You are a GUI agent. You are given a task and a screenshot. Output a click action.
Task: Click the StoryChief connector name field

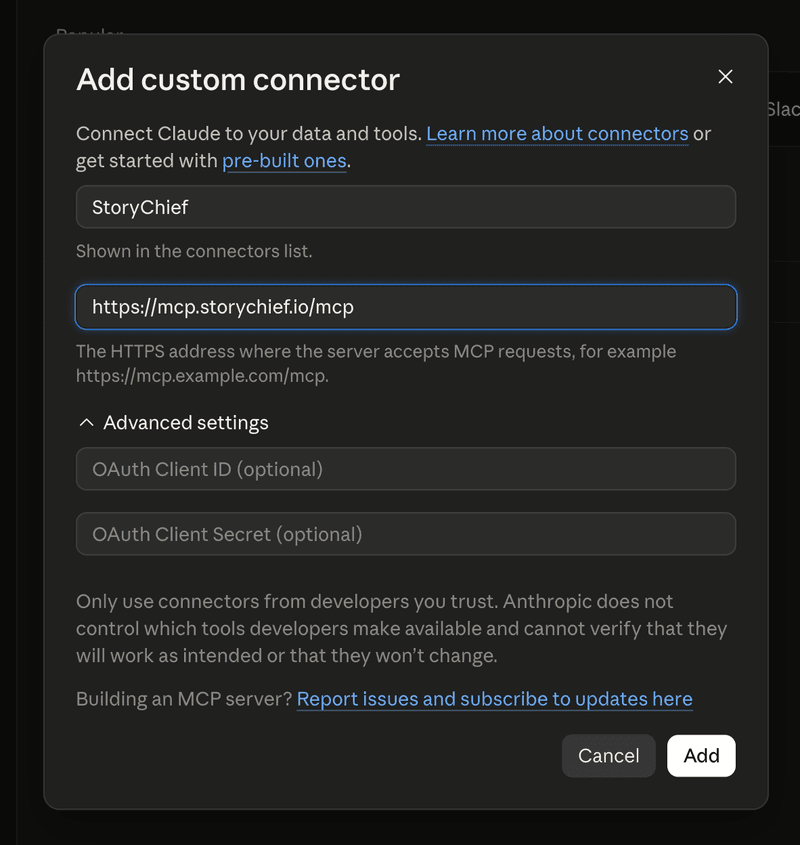406,207
